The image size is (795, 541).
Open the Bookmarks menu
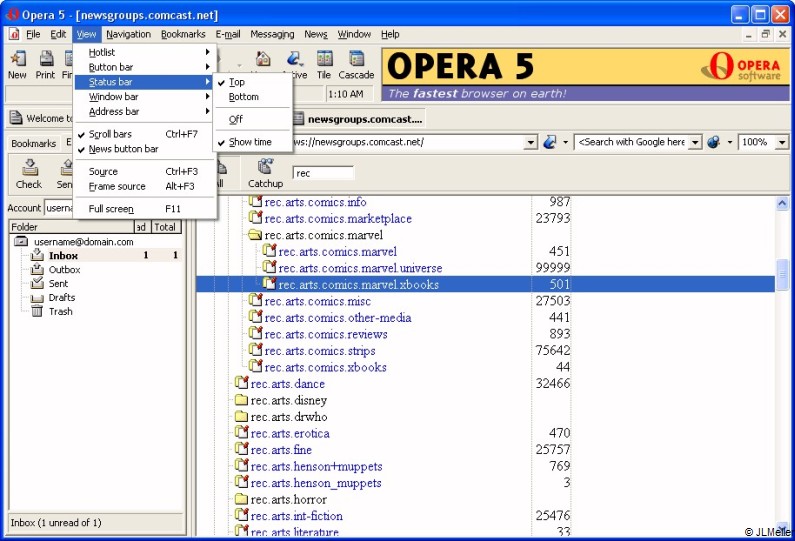tap(183, 34)
